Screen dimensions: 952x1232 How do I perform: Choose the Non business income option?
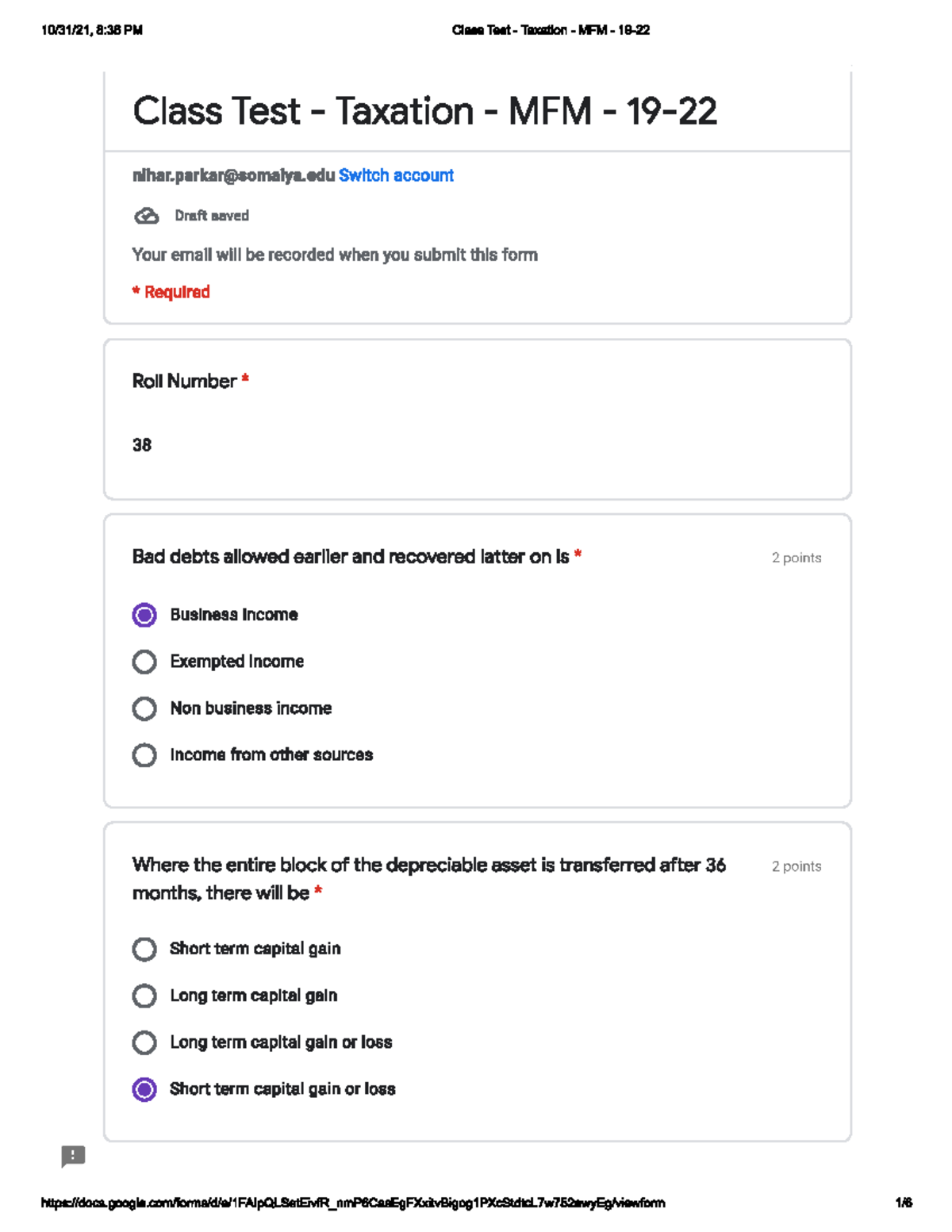pos(144,708)
